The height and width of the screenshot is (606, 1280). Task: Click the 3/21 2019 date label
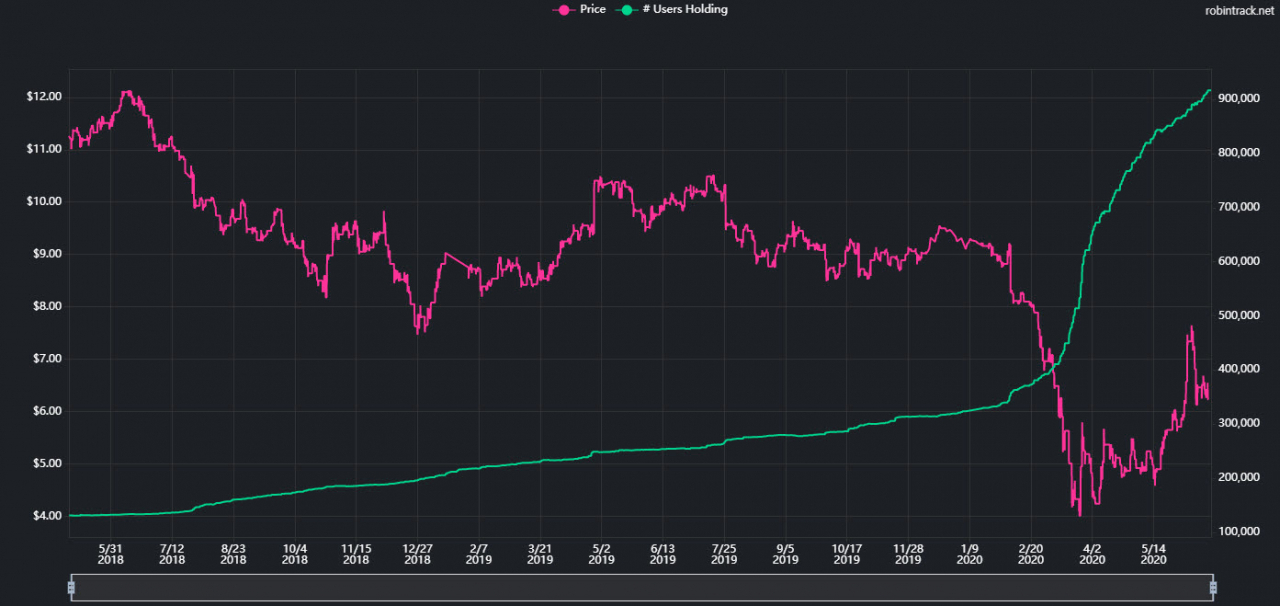pos(540,554)
